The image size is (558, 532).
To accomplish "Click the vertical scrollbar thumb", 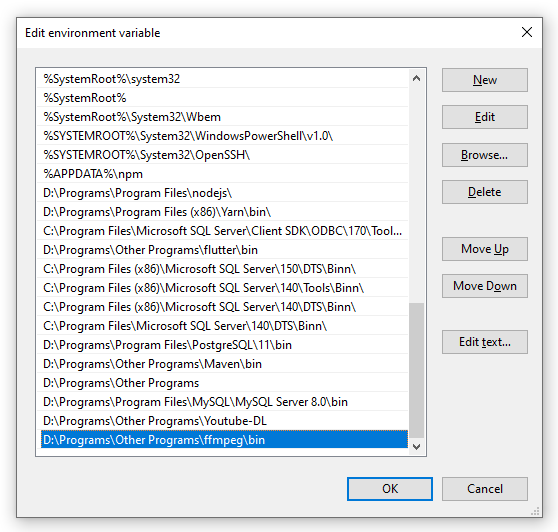I will [416, 370].
